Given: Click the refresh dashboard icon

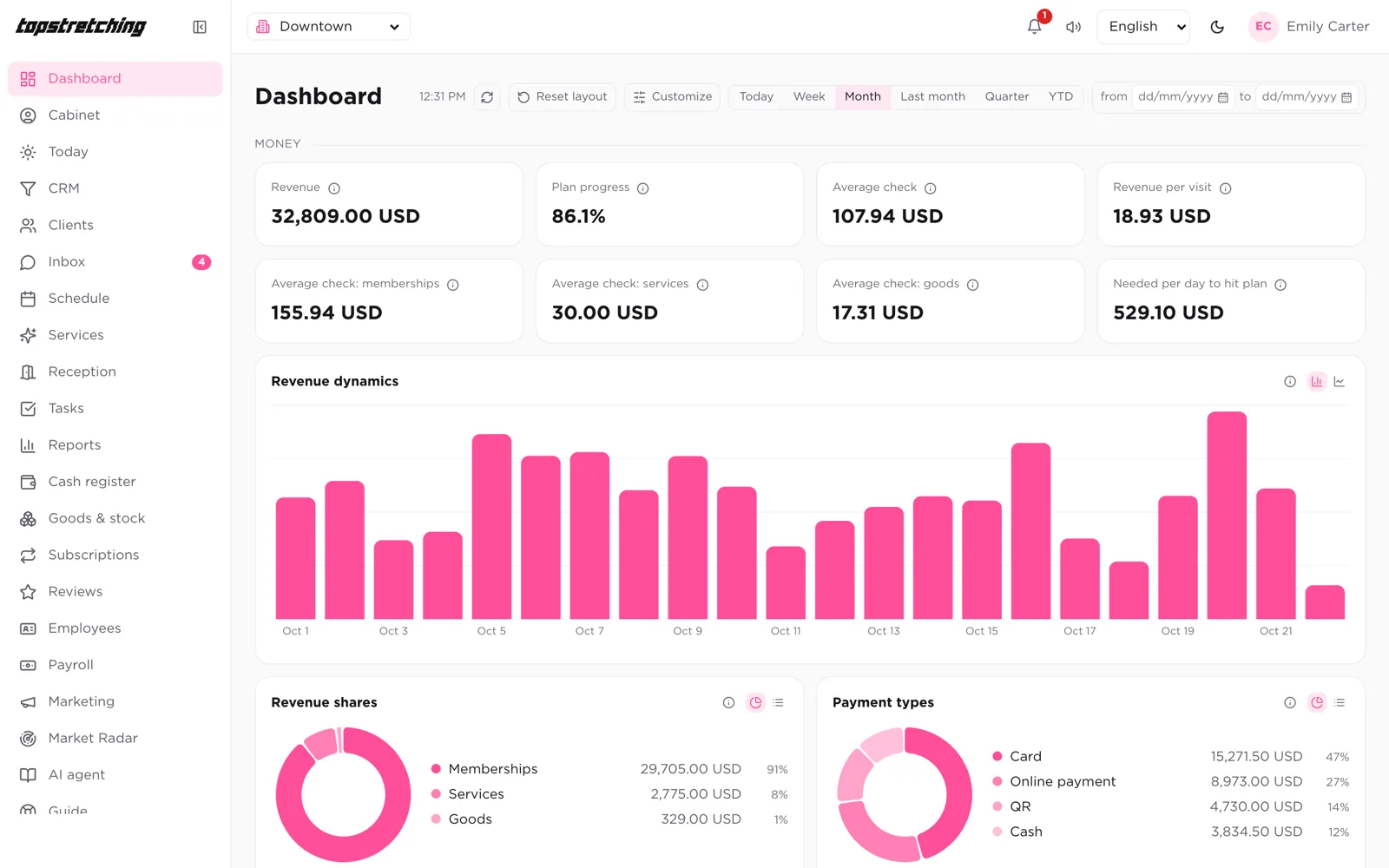Looking at the screenshot, I should 487,97.
